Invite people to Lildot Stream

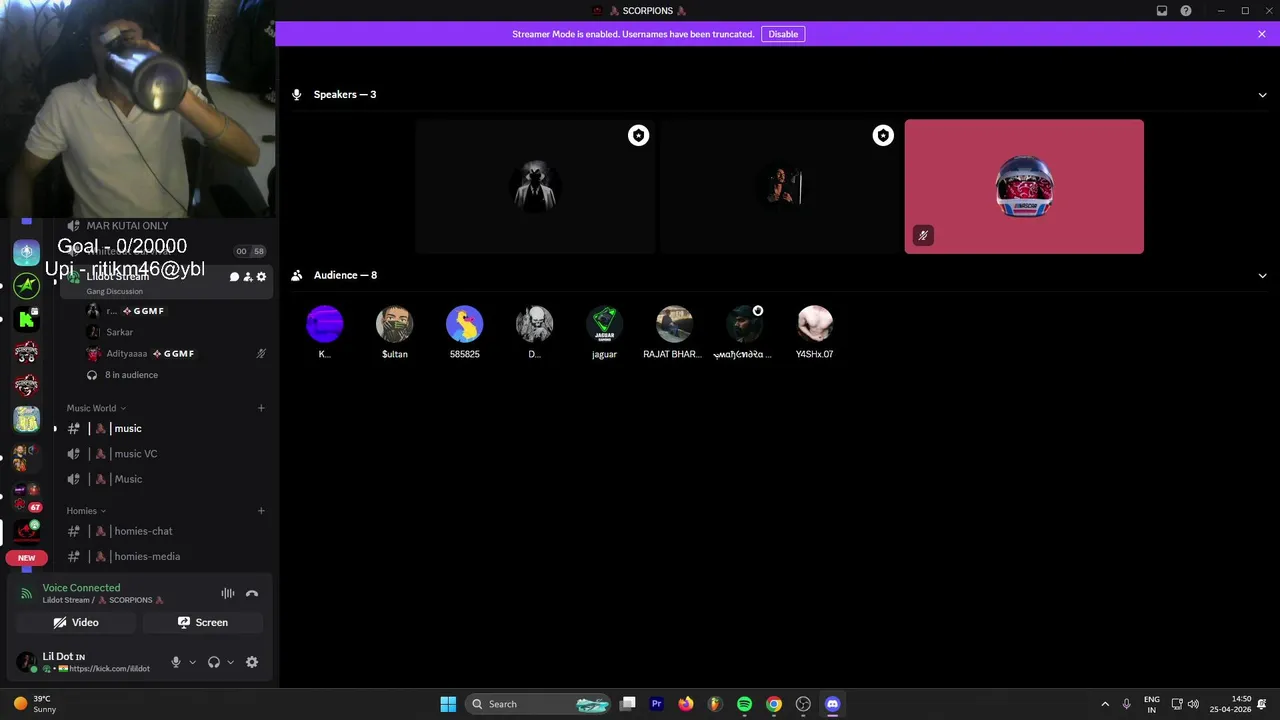(x=248, y=277)
